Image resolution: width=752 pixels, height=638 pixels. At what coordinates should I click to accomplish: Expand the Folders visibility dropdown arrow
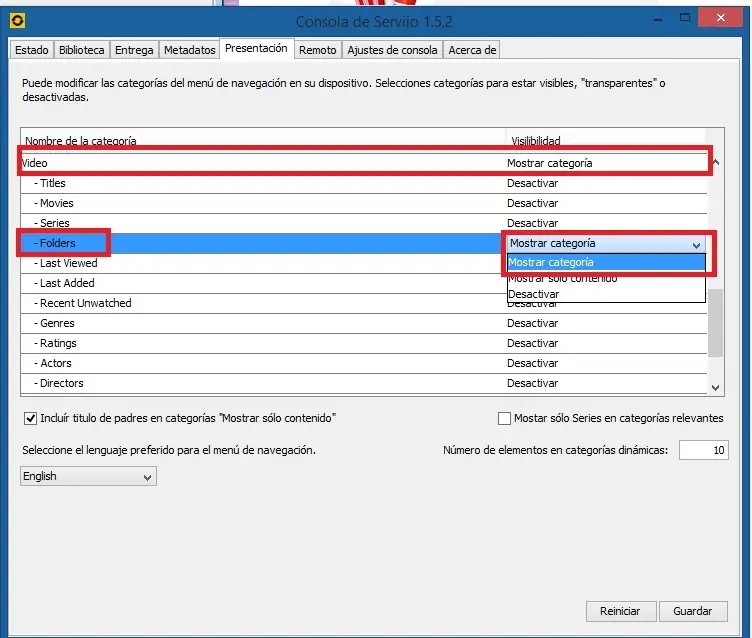(696, 244)
